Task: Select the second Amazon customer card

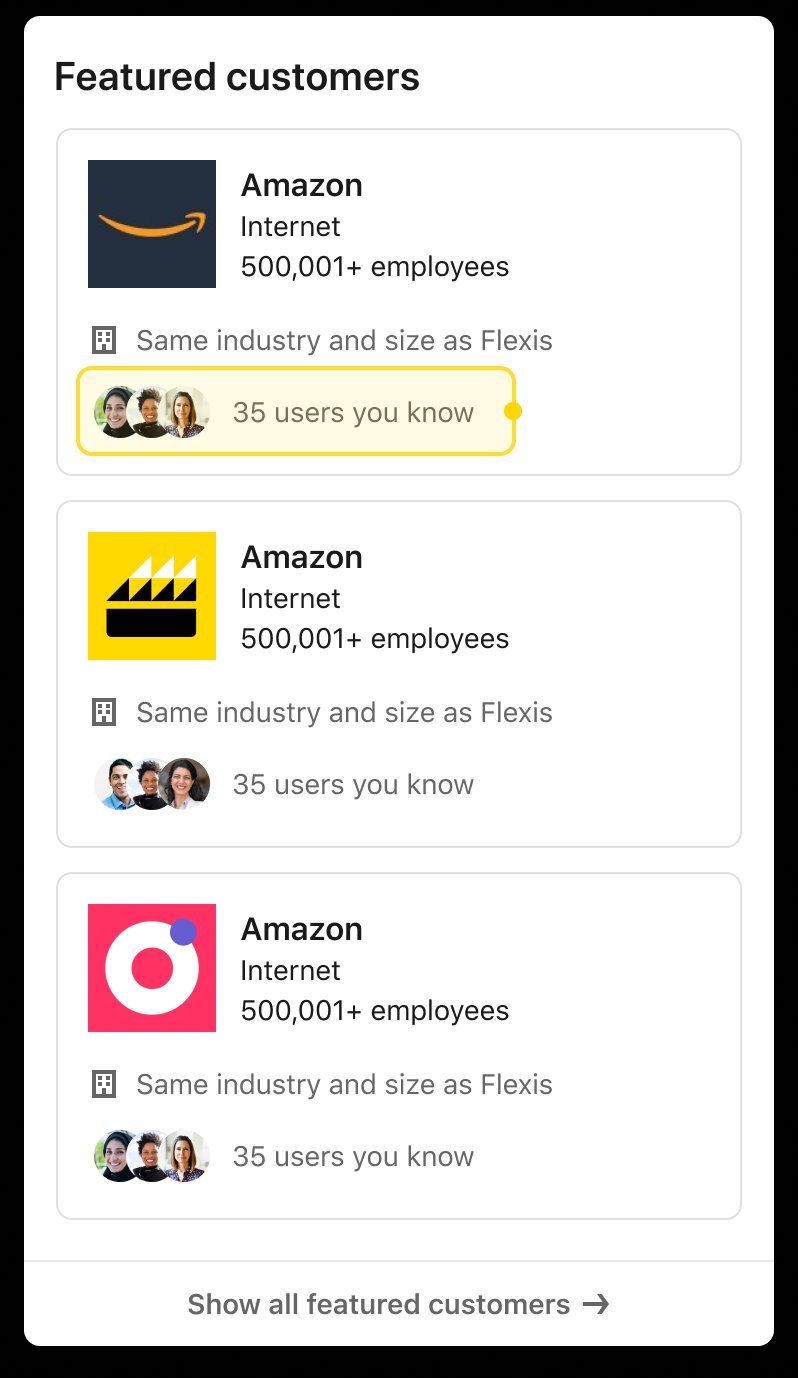Action: tap(398, 672)
